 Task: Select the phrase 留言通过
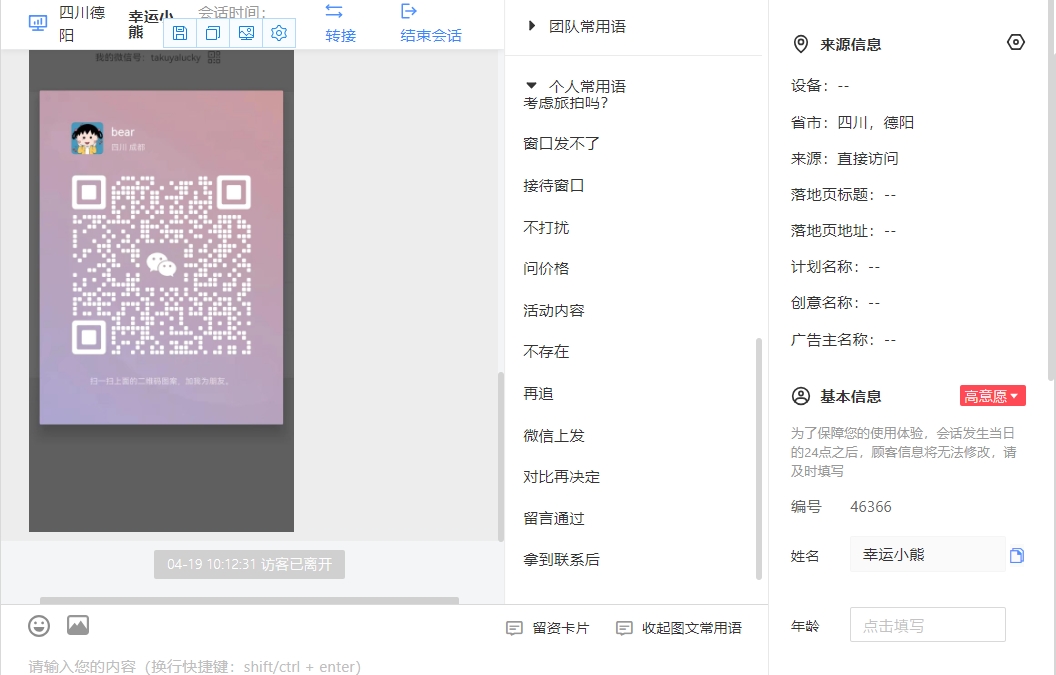coord(554,519)
